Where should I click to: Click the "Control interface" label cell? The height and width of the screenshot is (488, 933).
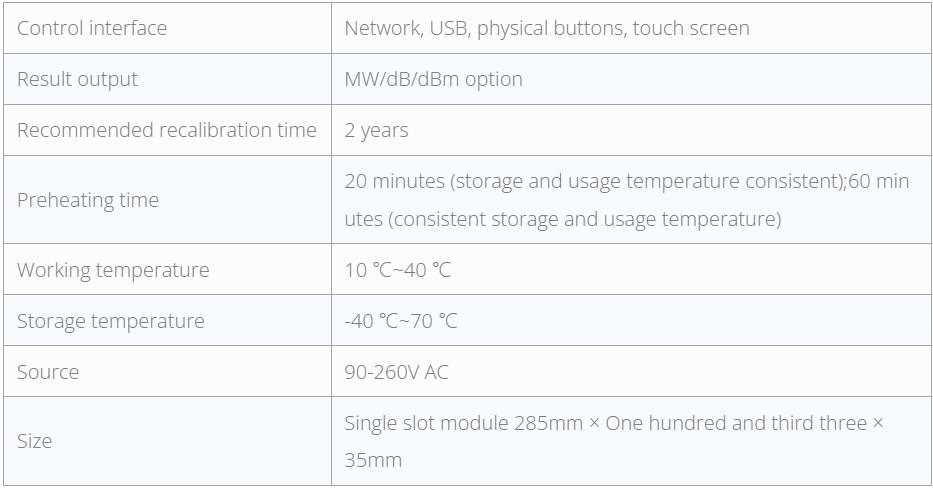(x=92, y=28)
